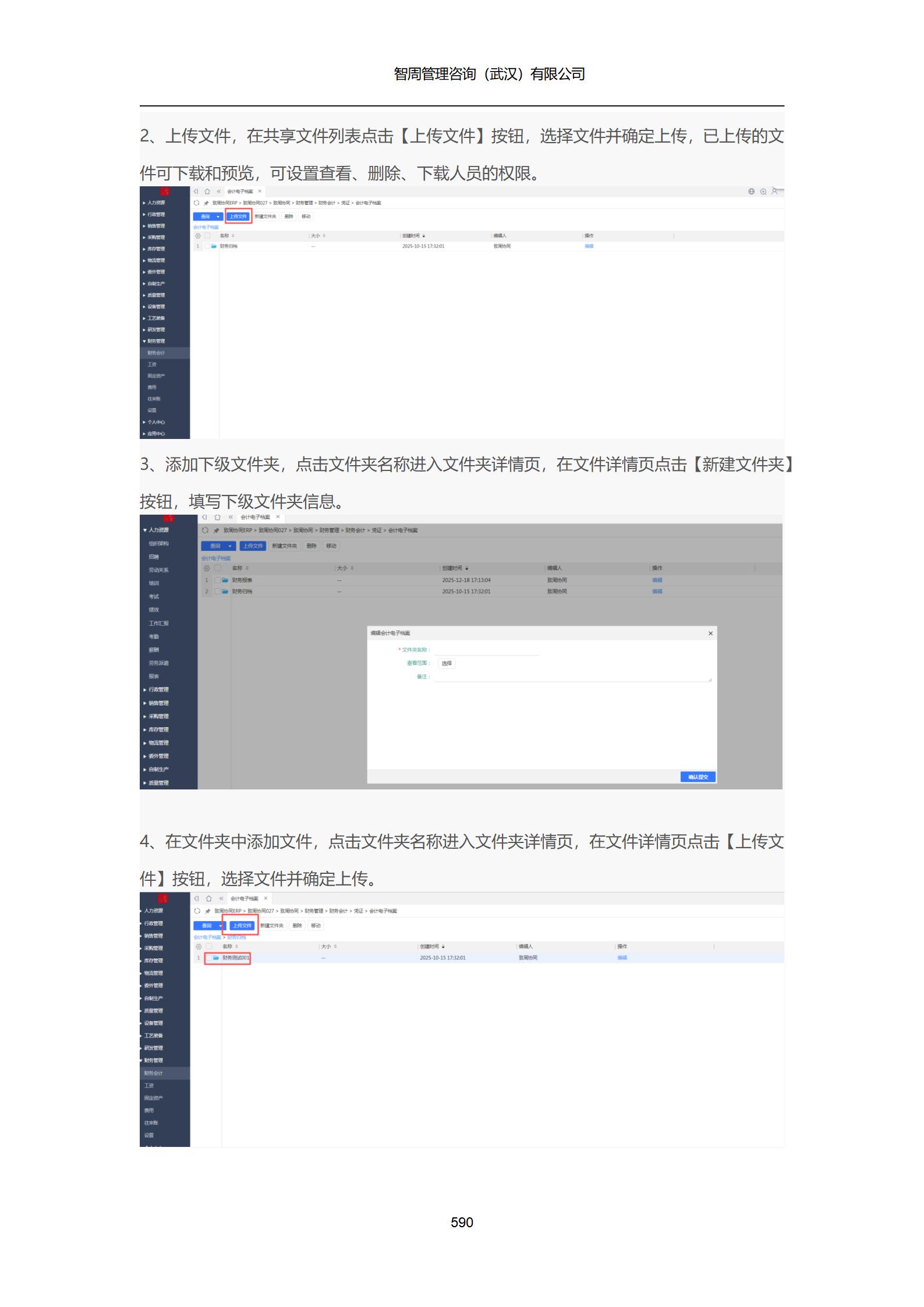Open the 劳动关系 sidebar item
The height and width of the screenshot is (1307, 924).
click(x=158, y=570)
